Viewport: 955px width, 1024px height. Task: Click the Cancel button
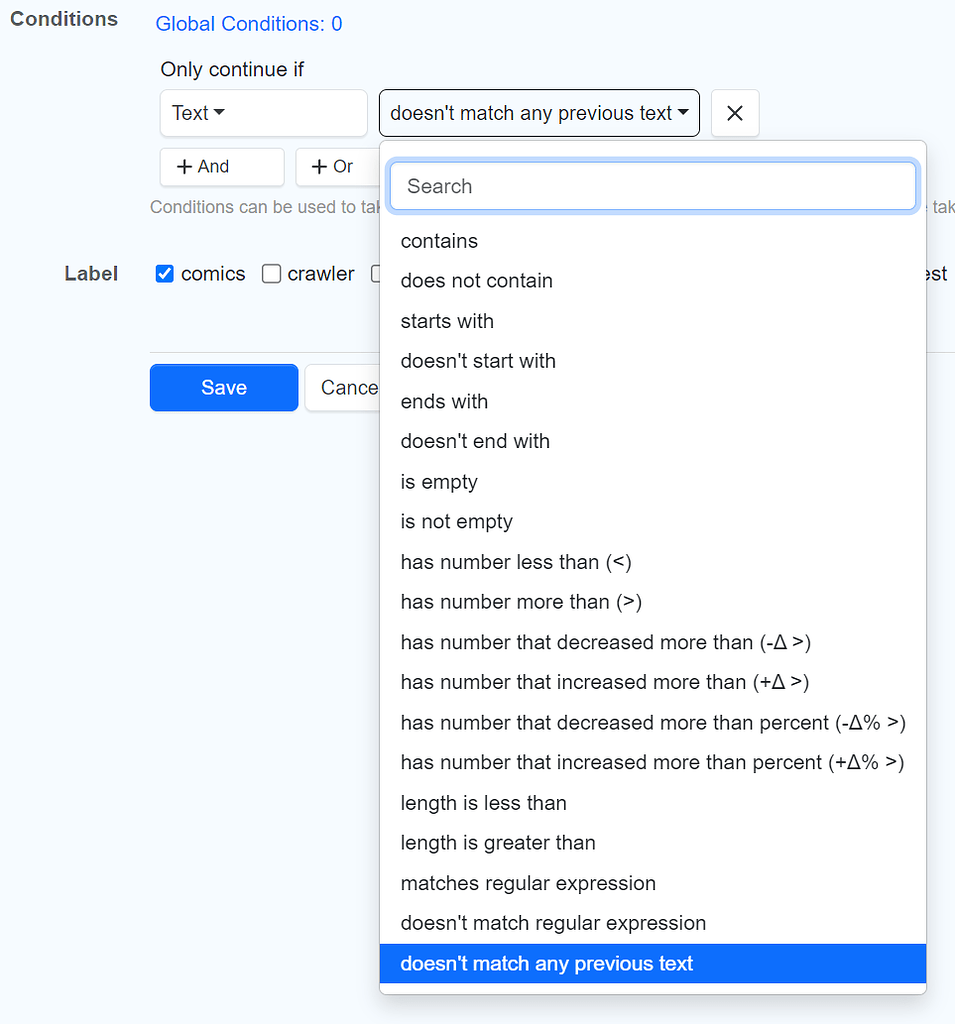(342, 387)
